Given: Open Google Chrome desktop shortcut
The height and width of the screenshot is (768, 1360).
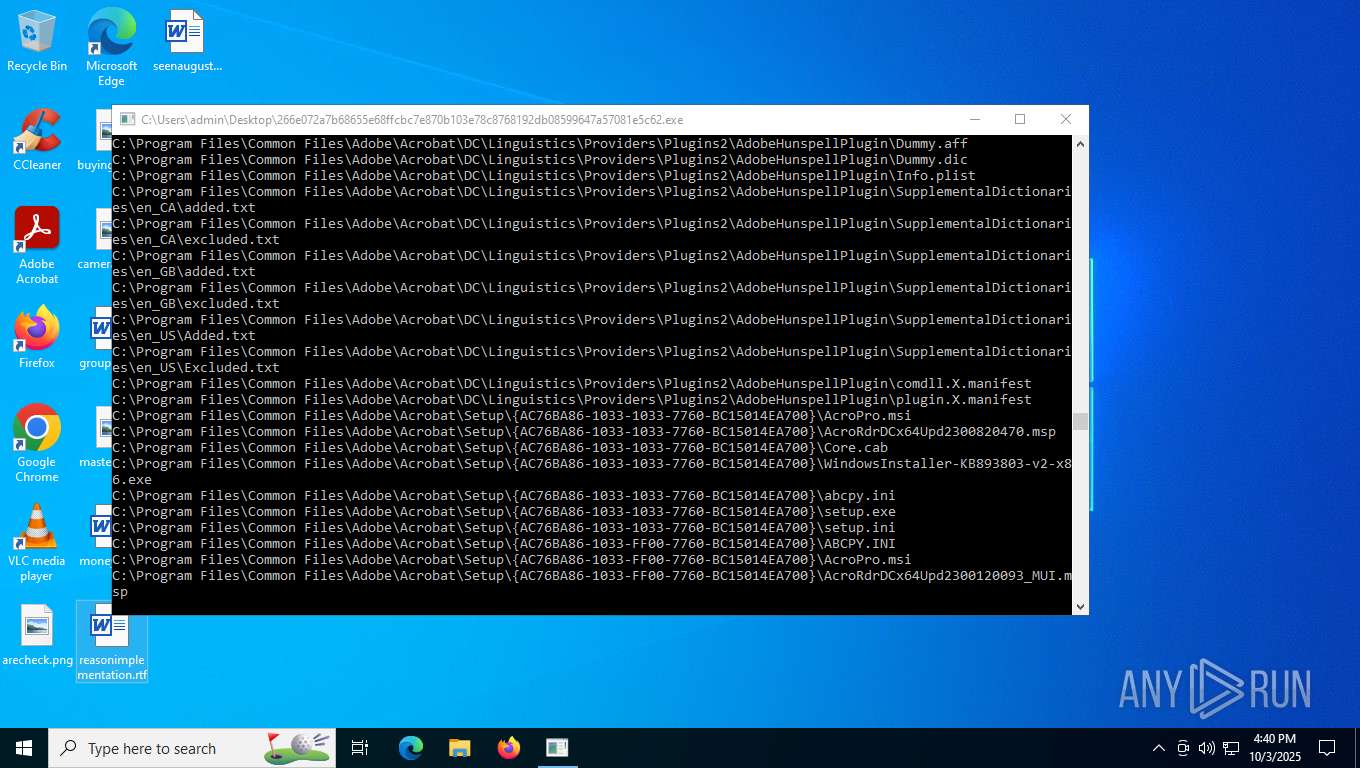Looking at the screenshot, I should pyautogui.click(x=37, y=444).
